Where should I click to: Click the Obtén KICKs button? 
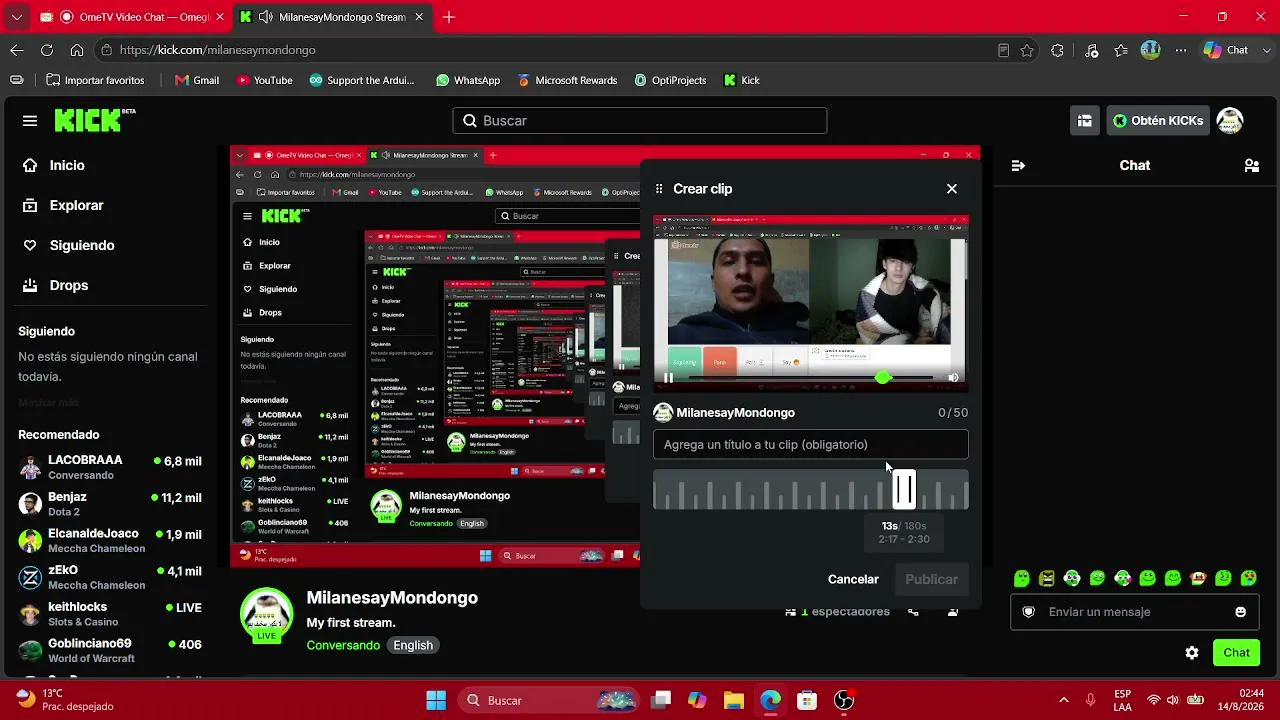[x=1158, y=121]
